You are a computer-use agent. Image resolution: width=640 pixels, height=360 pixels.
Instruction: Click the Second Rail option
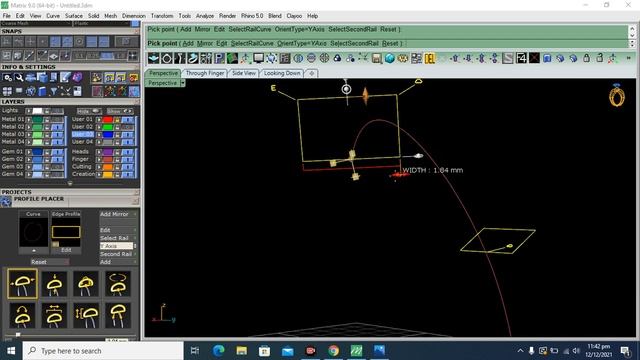point(116,254)
